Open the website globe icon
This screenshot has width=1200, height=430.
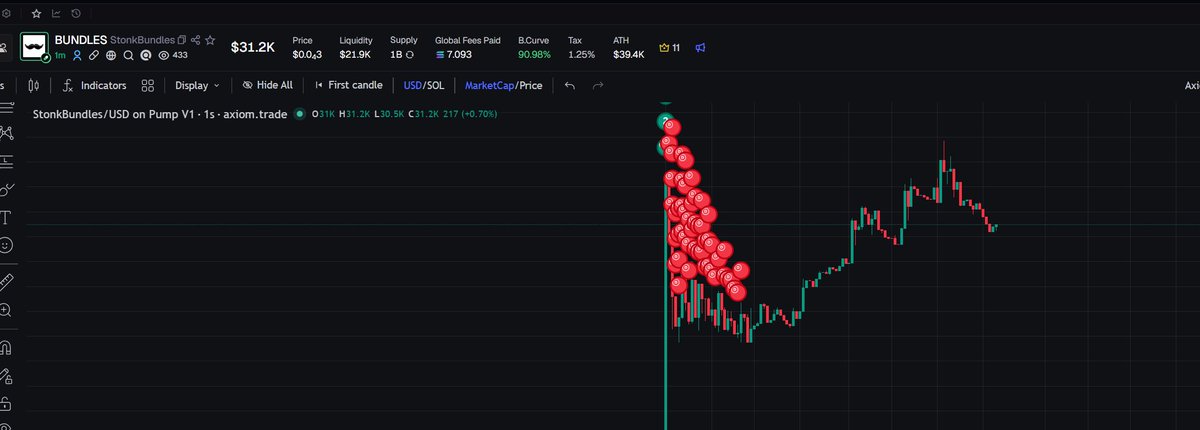click(x=111, y=55)
